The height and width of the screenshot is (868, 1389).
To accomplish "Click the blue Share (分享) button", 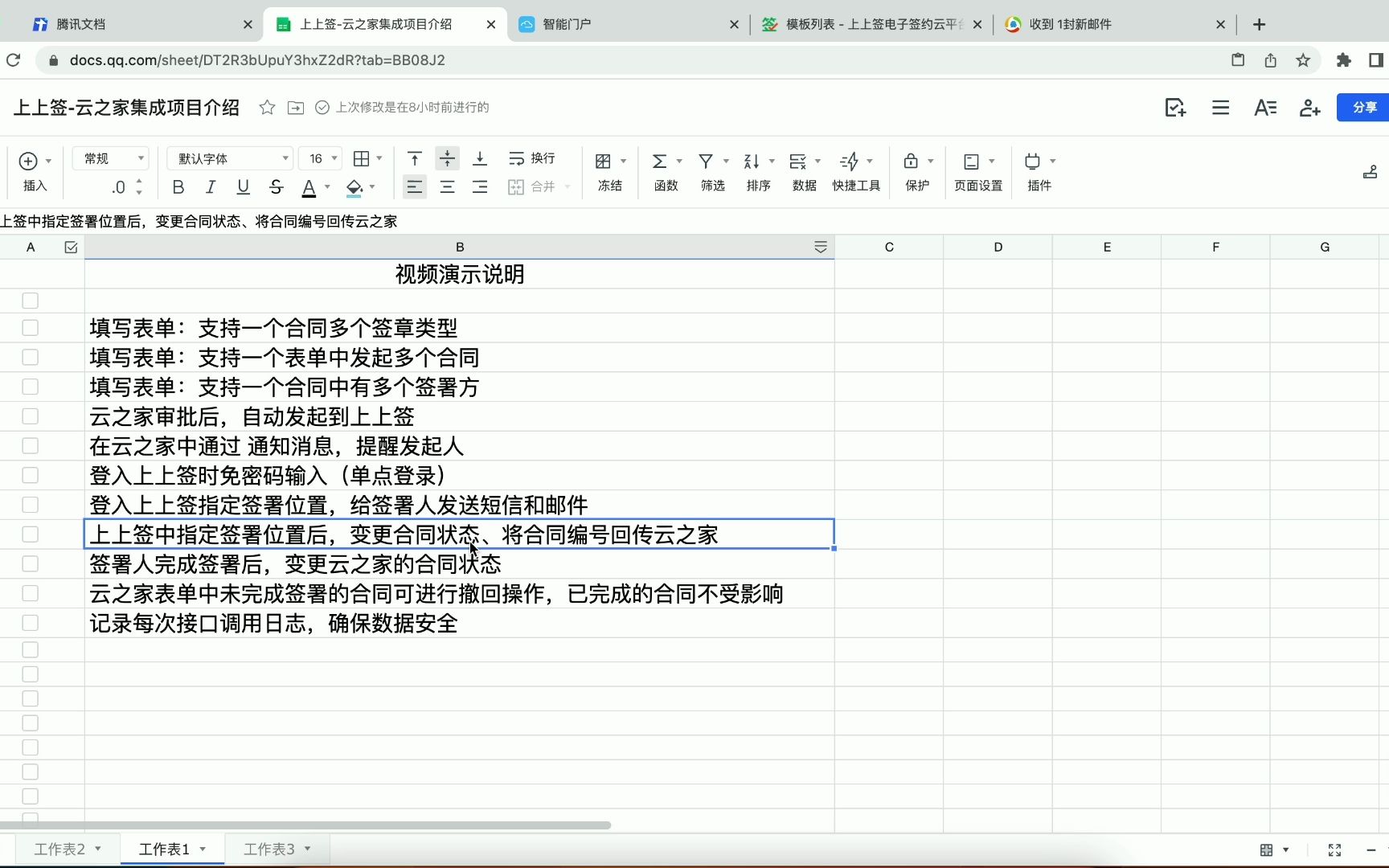I will click(x=1364, y=107).
